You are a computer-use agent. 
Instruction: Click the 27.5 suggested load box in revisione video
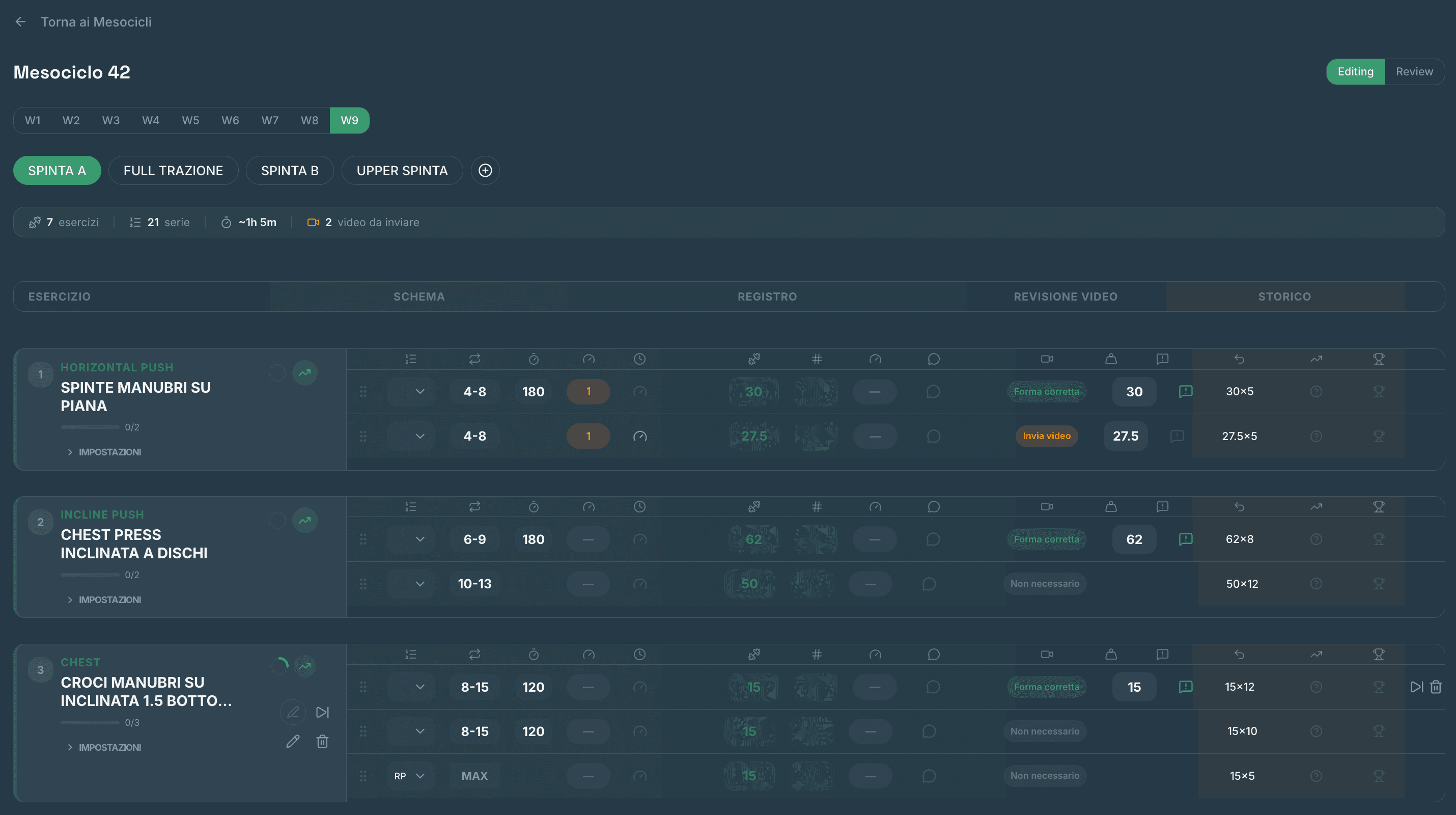1126,436
